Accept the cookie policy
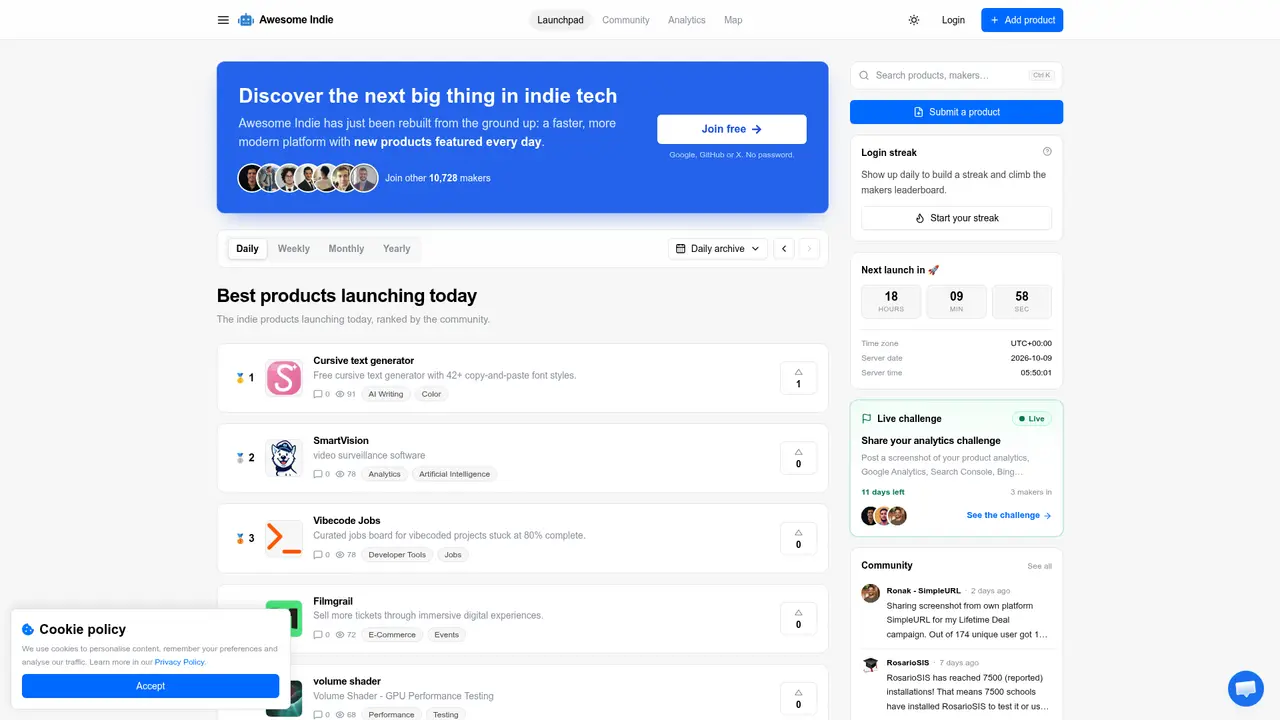Screen dimensions: 1280x720 [x=151, y=686]
